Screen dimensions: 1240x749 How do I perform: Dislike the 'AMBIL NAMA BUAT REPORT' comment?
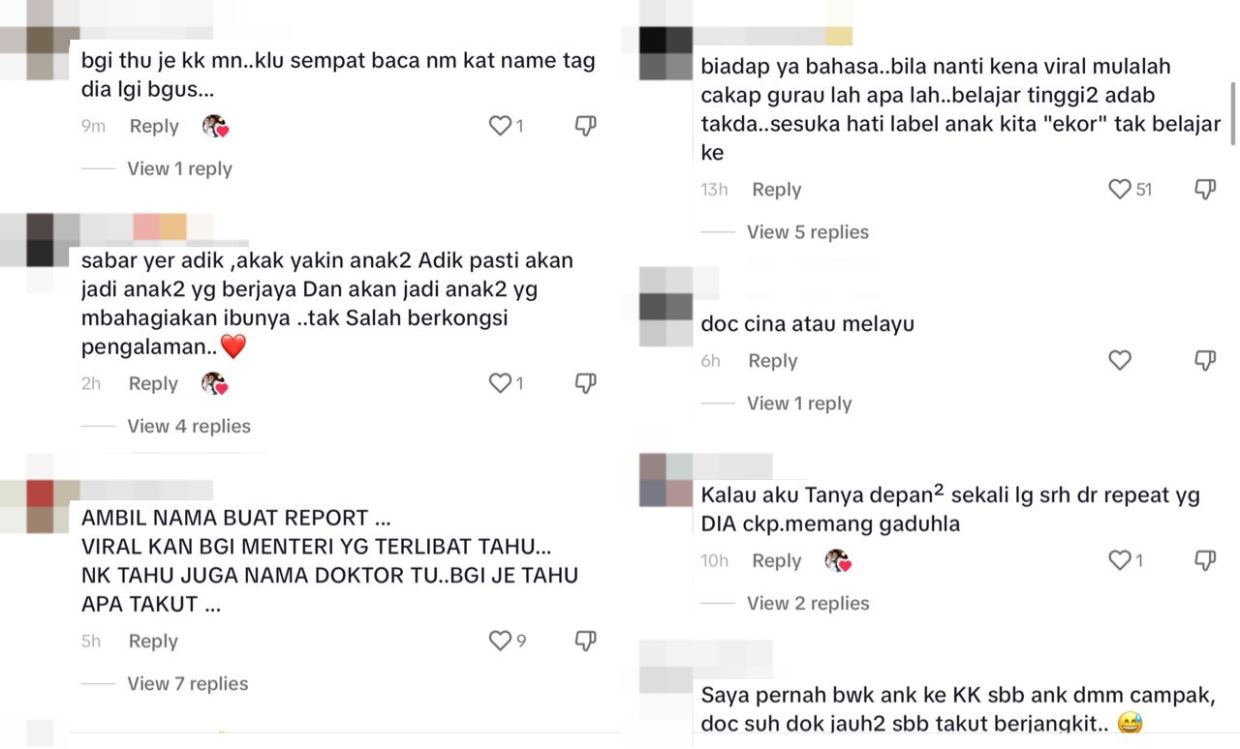tap(586, 641)
